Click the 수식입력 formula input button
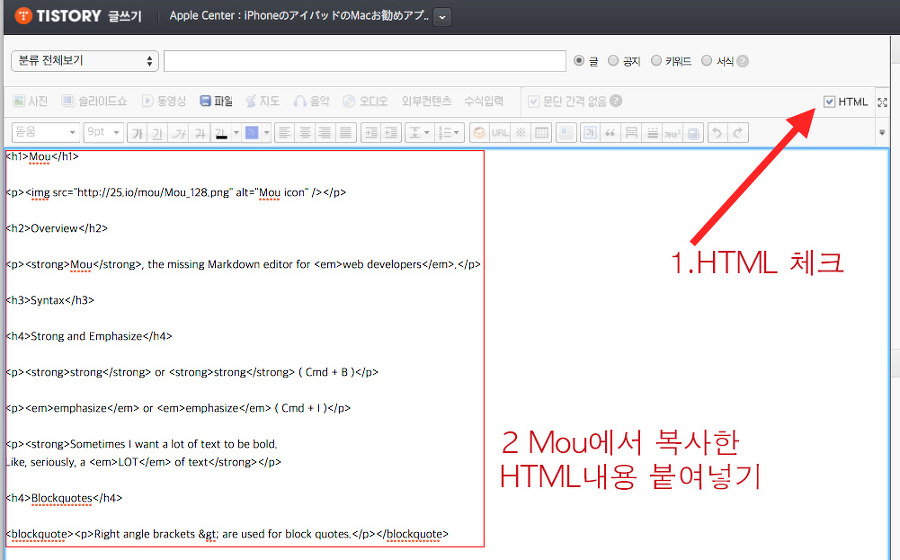Image resolution: width=900 pixels, height=560 pixels. (484, 101)
